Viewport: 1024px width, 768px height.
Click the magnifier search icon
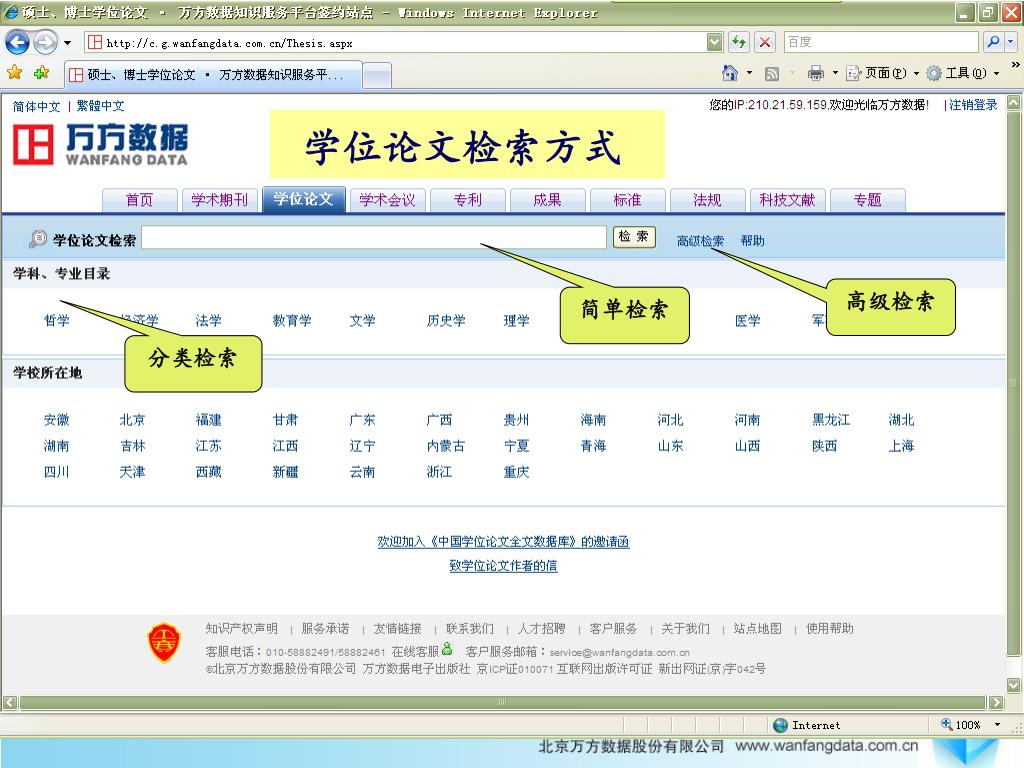pyautogui.click(x=993, y=42)
